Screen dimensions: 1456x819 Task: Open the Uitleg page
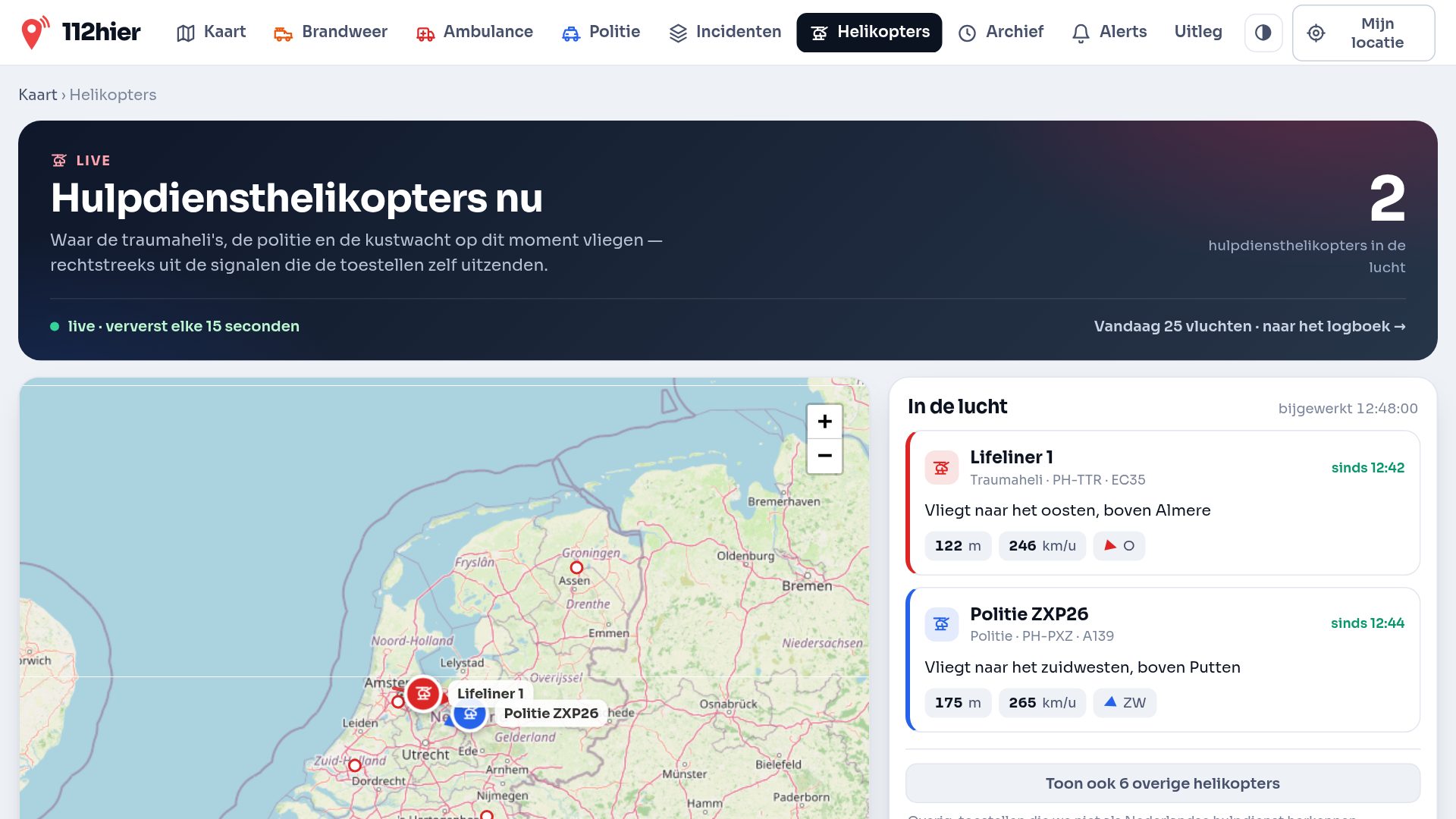coord(1198,32)
